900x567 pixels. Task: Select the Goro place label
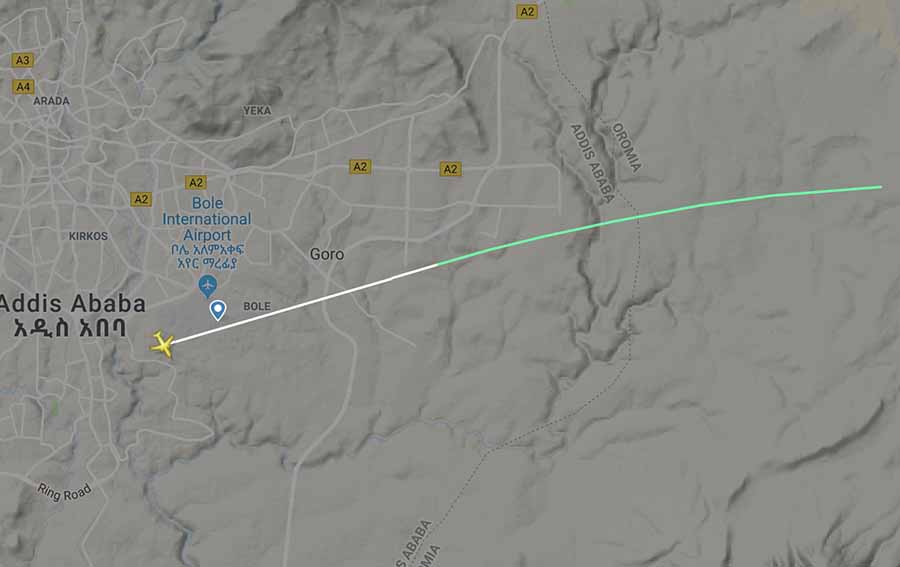327,254
